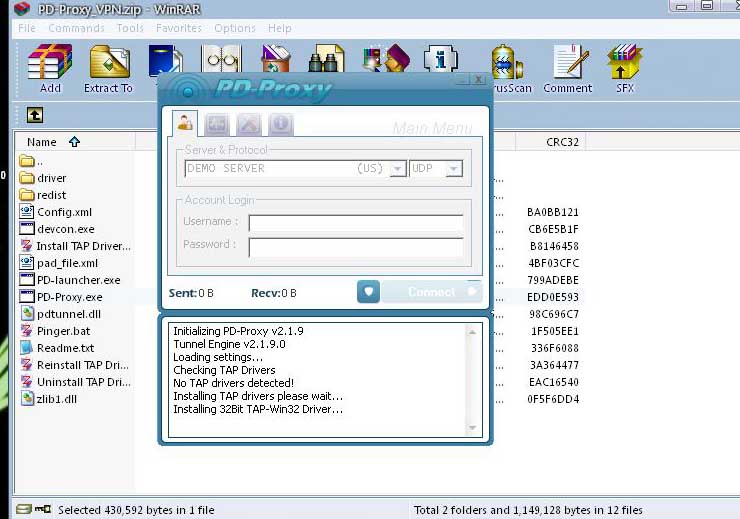Image resolution: width=740 pixels, height=519 pixels.
Task: Select the pdtunnel.dll file
Action: [x=60, y=314]
